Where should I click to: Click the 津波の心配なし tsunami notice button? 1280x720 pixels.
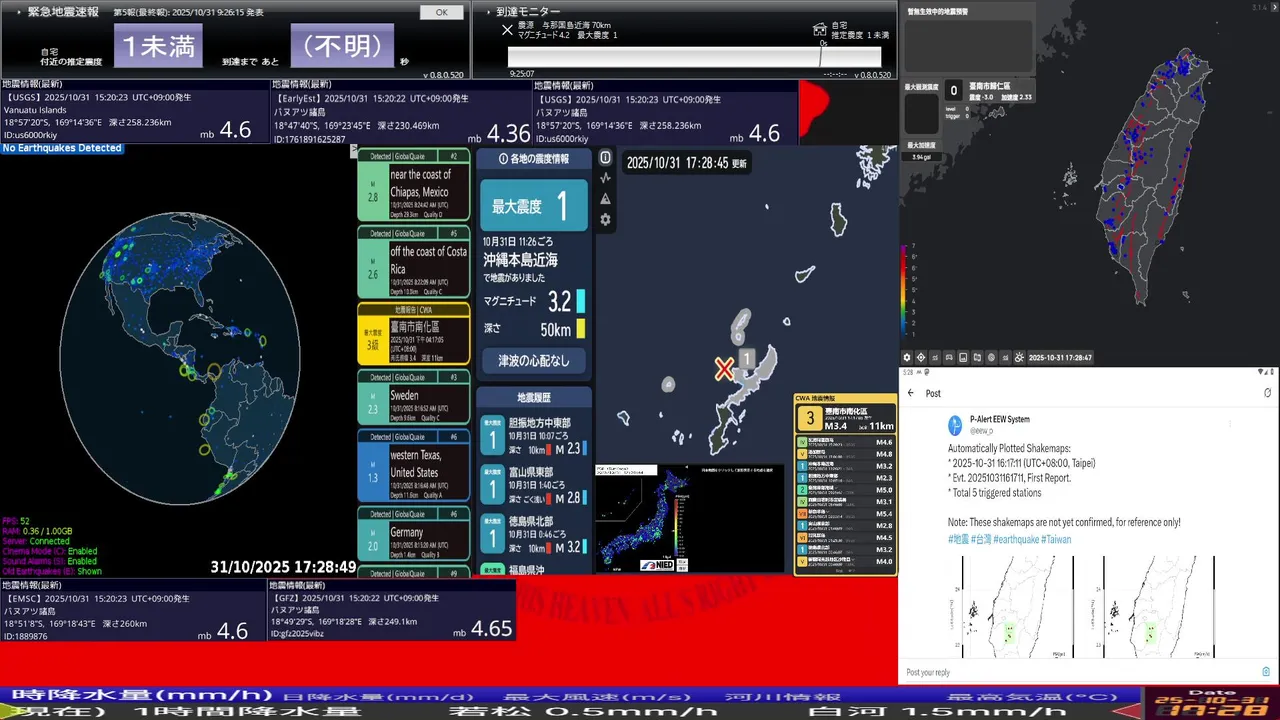tap(534, 361)
